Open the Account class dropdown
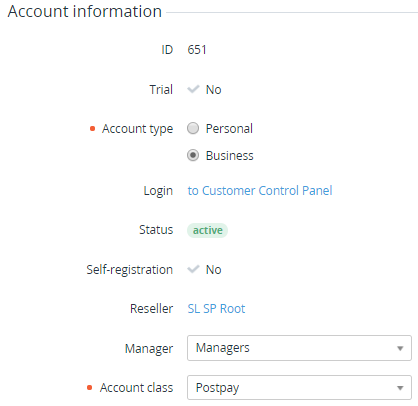Viewport: 418px width, 406px height. [299, 387]
